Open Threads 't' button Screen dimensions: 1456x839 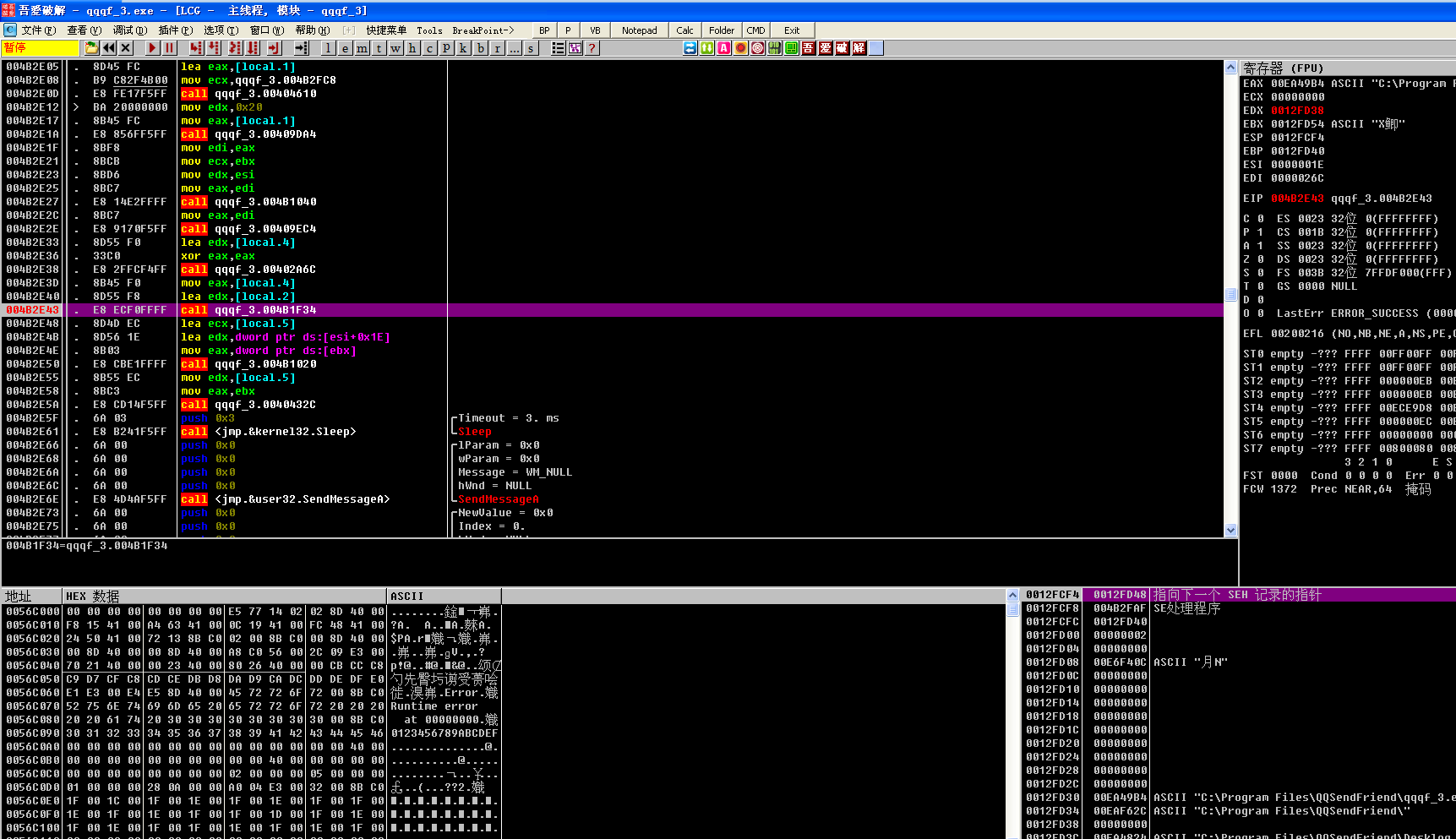[x=379, y=48]
